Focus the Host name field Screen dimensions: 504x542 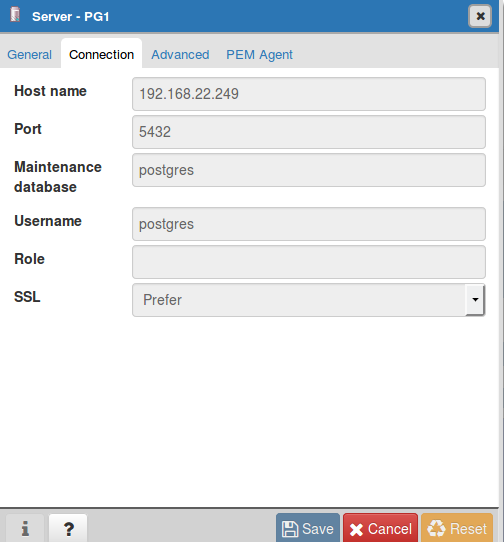309,94
